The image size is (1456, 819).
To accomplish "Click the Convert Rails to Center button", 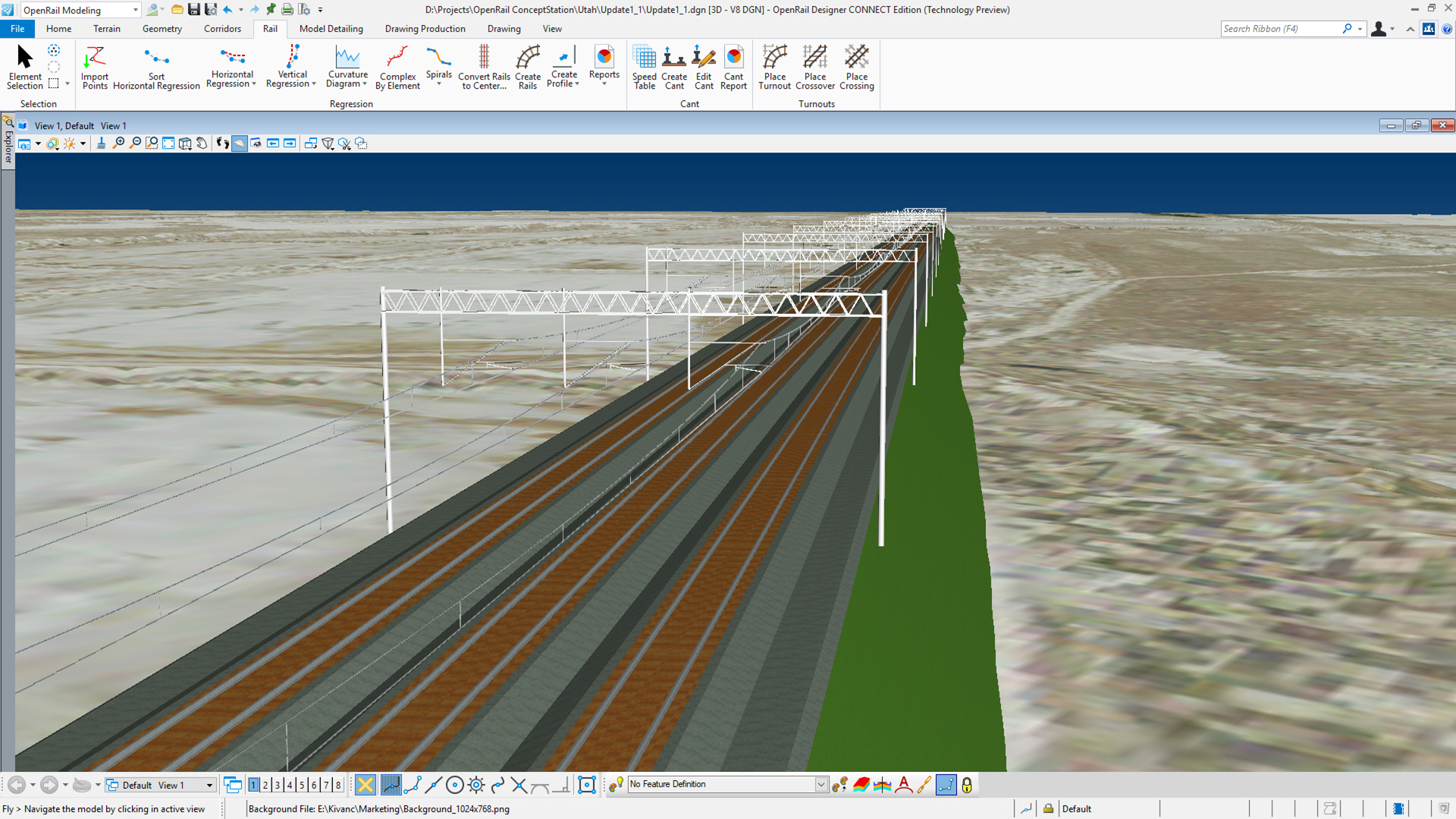I will pyautogui.click(x=483, y=67).
